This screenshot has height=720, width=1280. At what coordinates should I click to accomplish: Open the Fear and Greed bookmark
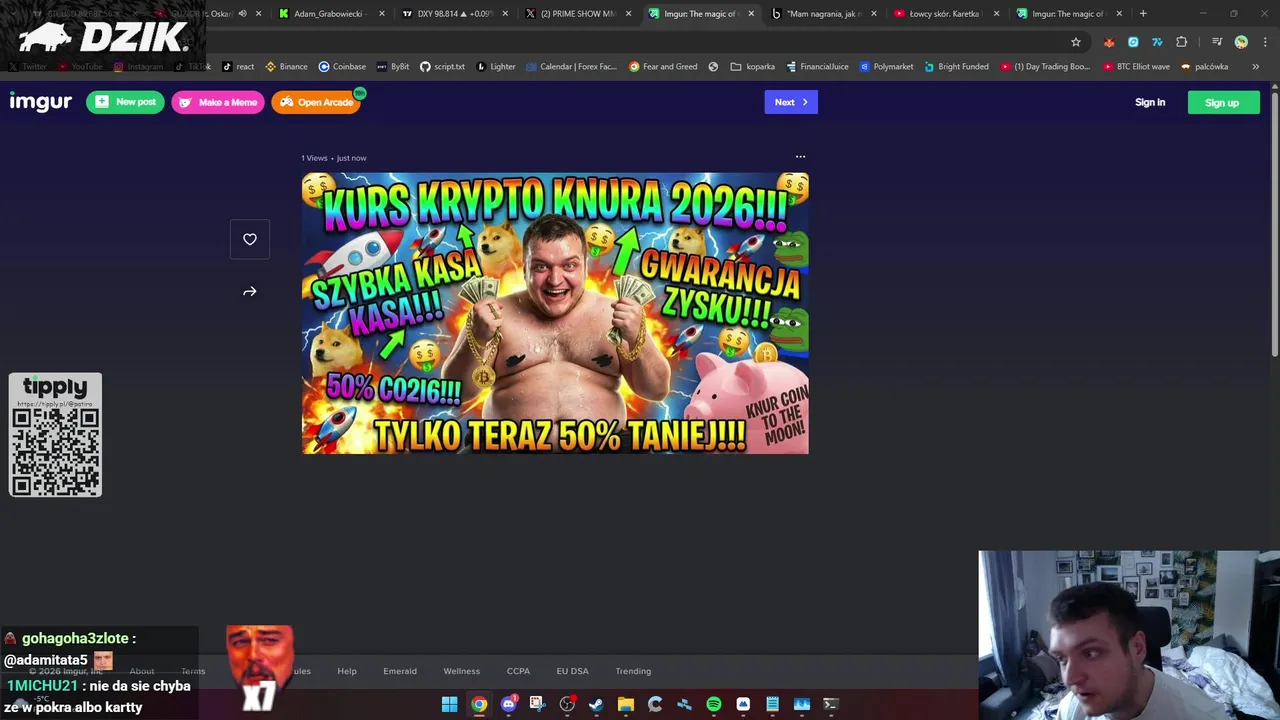pos(663,67)
